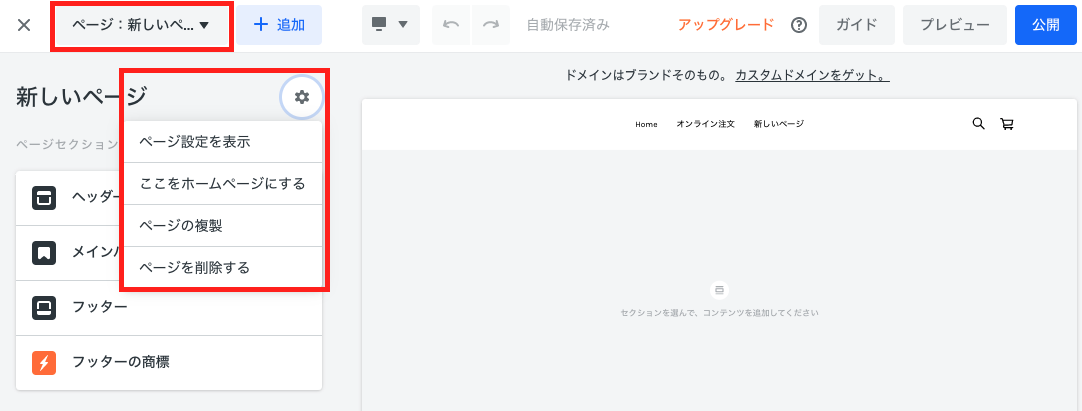Screen dimensions: 1082x411
Task: Select the フッターの商標 row
Action: pos(169,363)
